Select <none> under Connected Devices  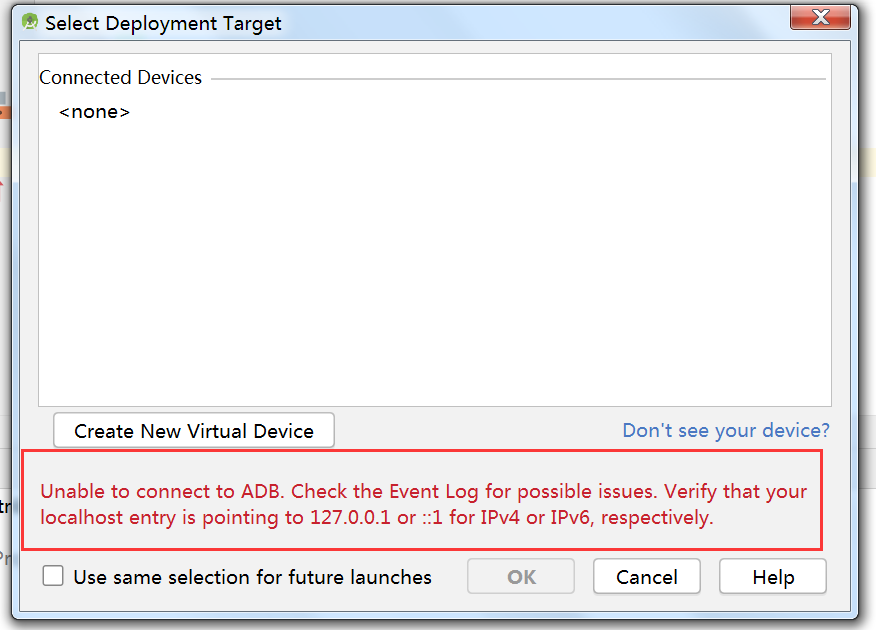coord(94,111)
